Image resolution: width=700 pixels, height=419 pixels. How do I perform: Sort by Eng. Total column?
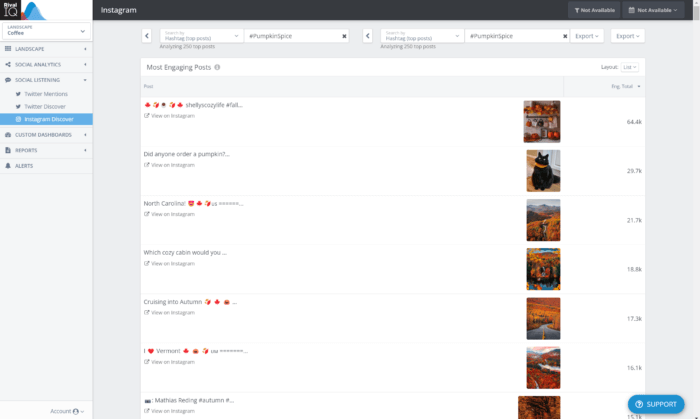625,86
